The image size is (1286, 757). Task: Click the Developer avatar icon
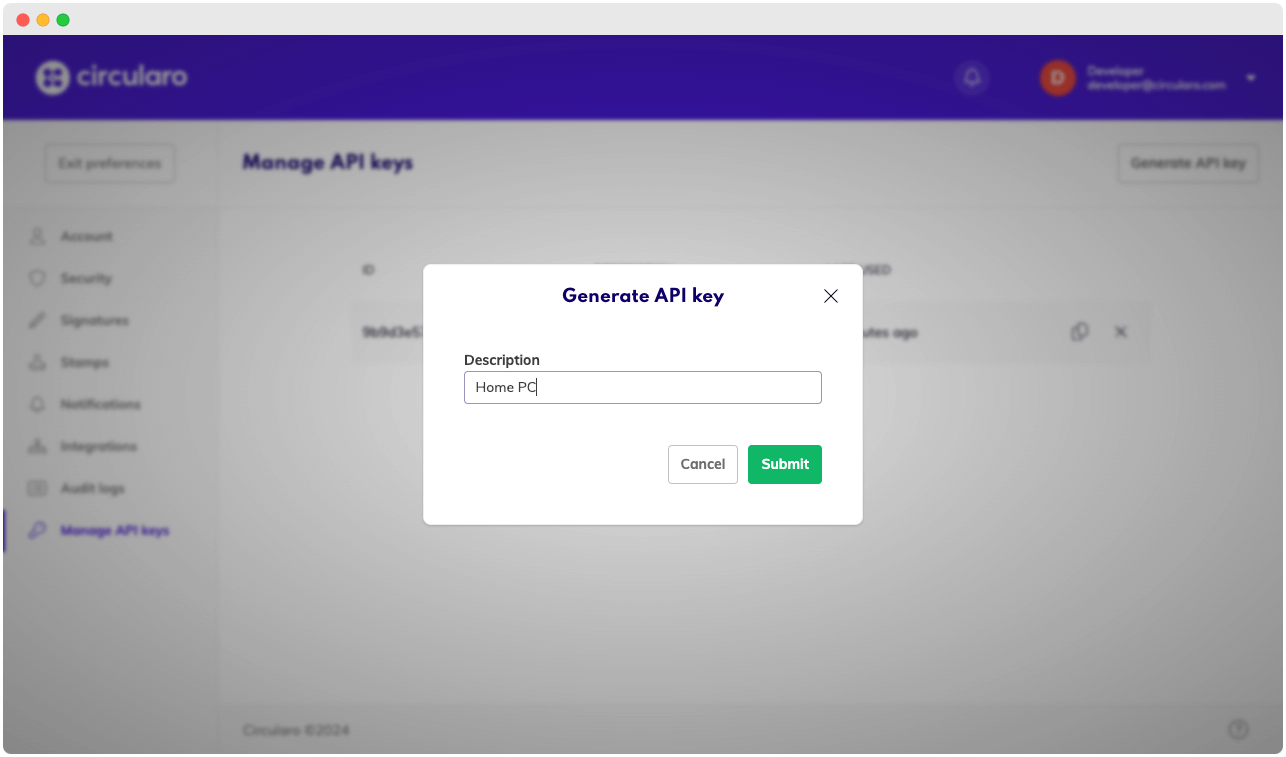coord(1057,77)
